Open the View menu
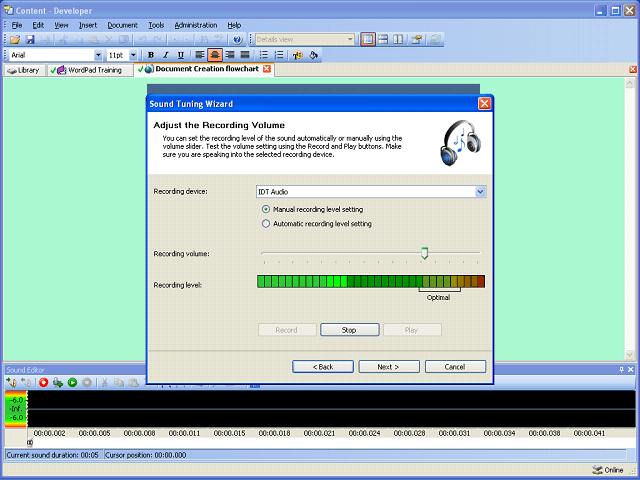Viewport: 640px width, 480px height. pos(61,25)
